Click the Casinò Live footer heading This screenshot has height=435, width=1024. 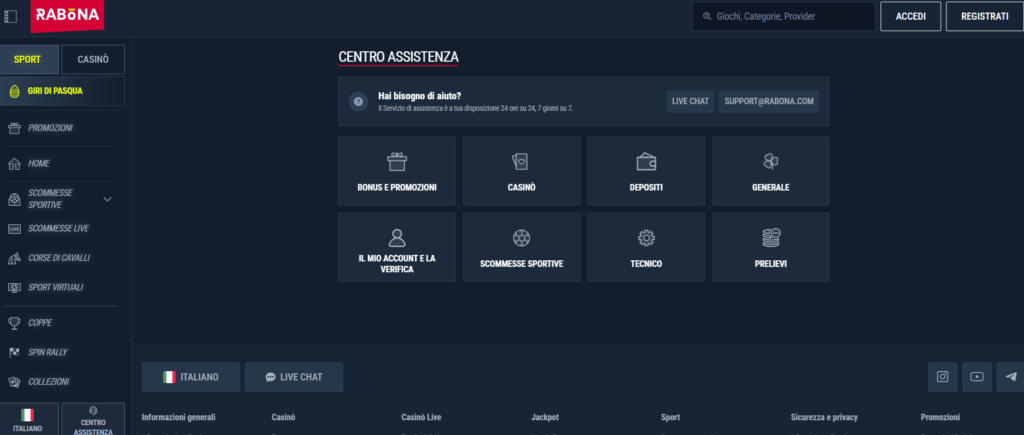pos(421,417)
